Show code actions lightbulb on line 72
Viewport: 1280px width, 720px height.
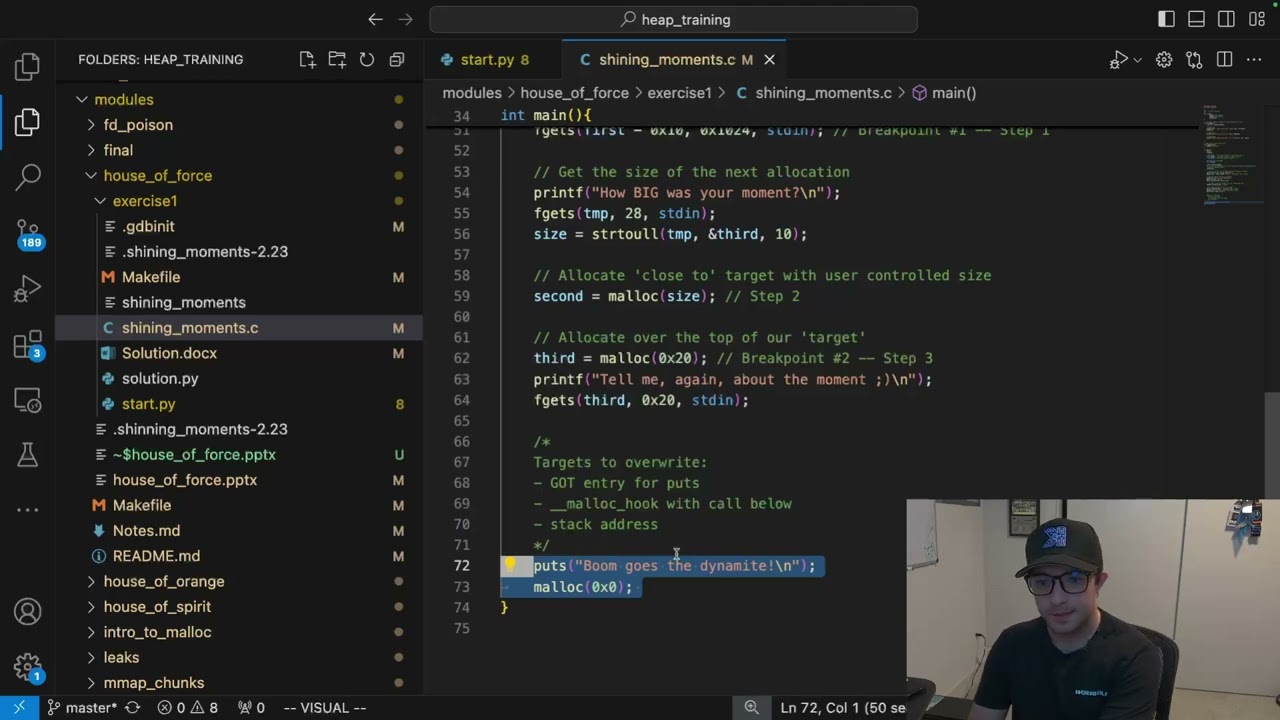510,565
